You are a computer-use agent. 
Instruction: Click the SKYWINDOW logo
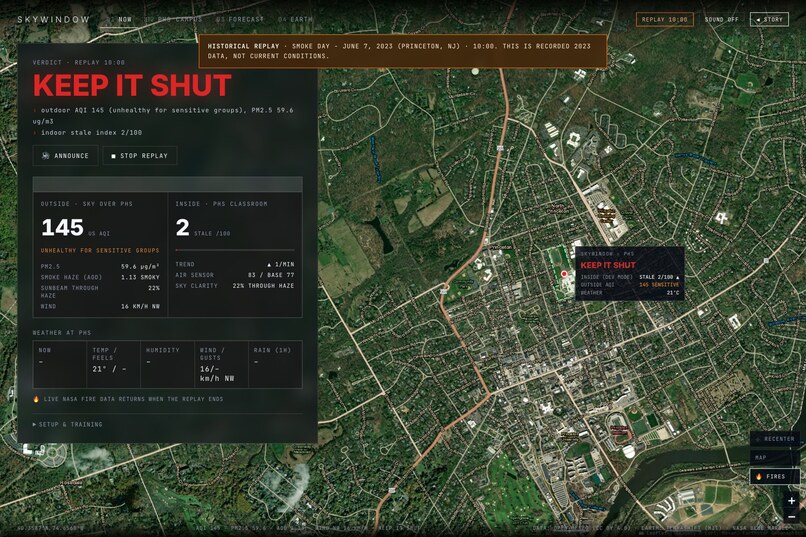[53, 20]
